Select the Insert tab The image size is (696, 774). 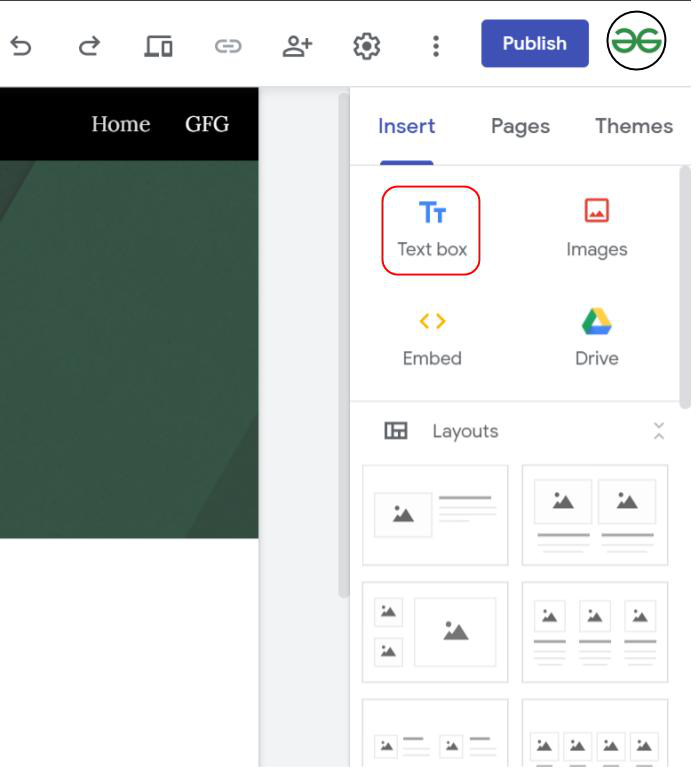point(407,126)
